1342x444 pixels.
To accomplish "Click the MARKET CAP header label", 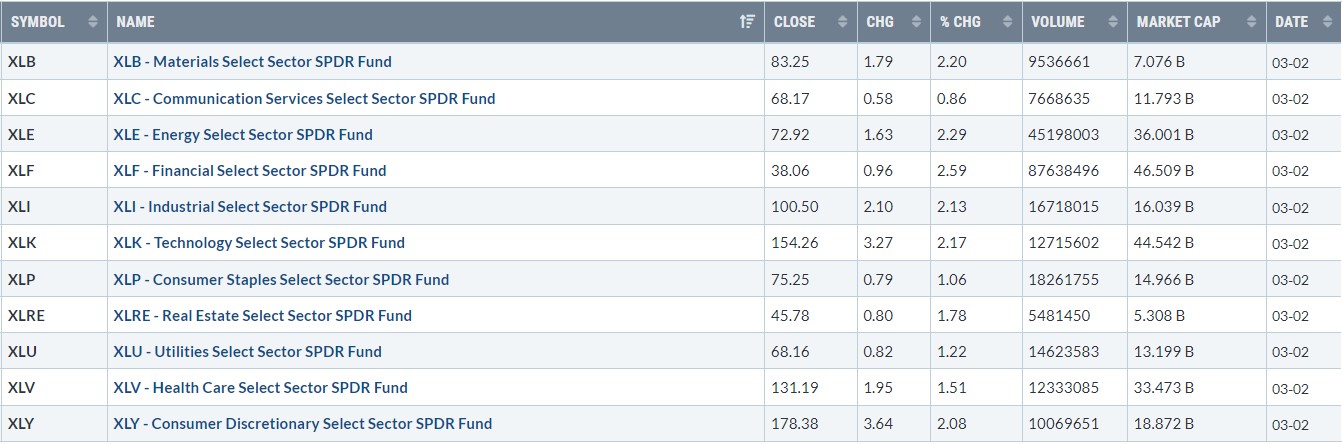I will 1179,22.
